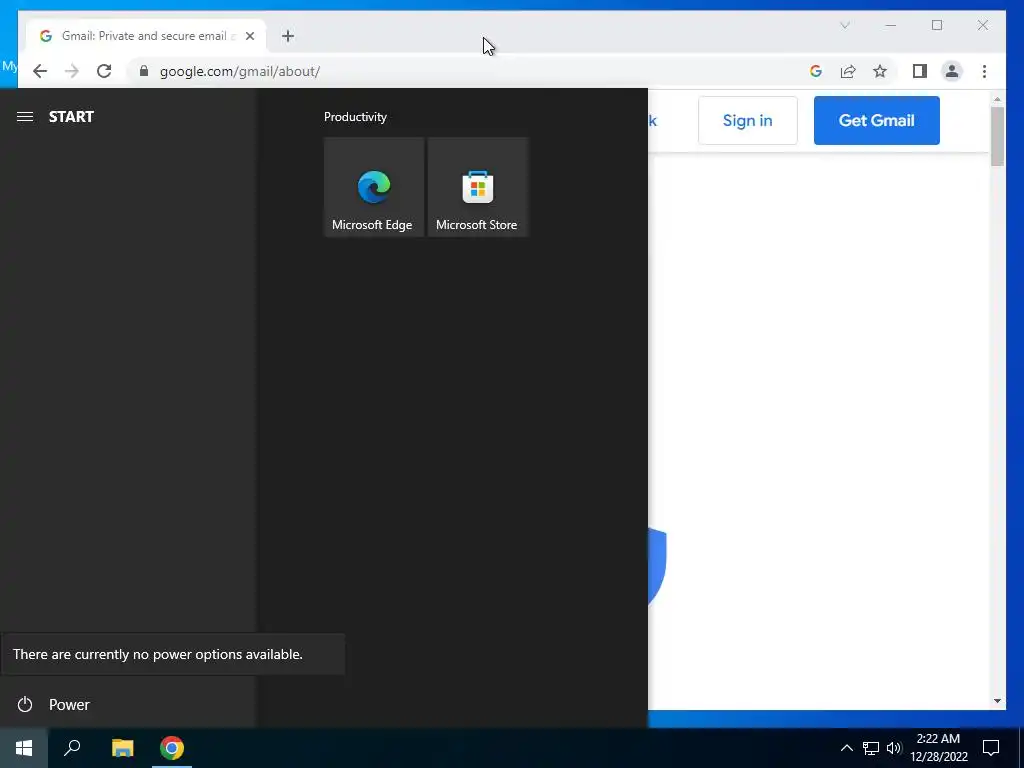Click the scrollbar down arrow in Chrome

(997, 701)
